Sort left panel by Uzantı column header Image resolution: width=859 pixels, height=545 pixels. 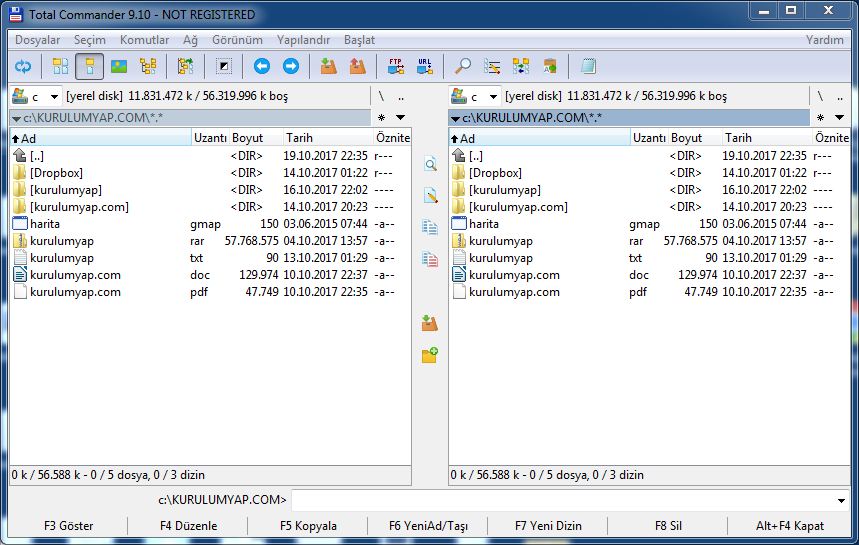(210, 138)
